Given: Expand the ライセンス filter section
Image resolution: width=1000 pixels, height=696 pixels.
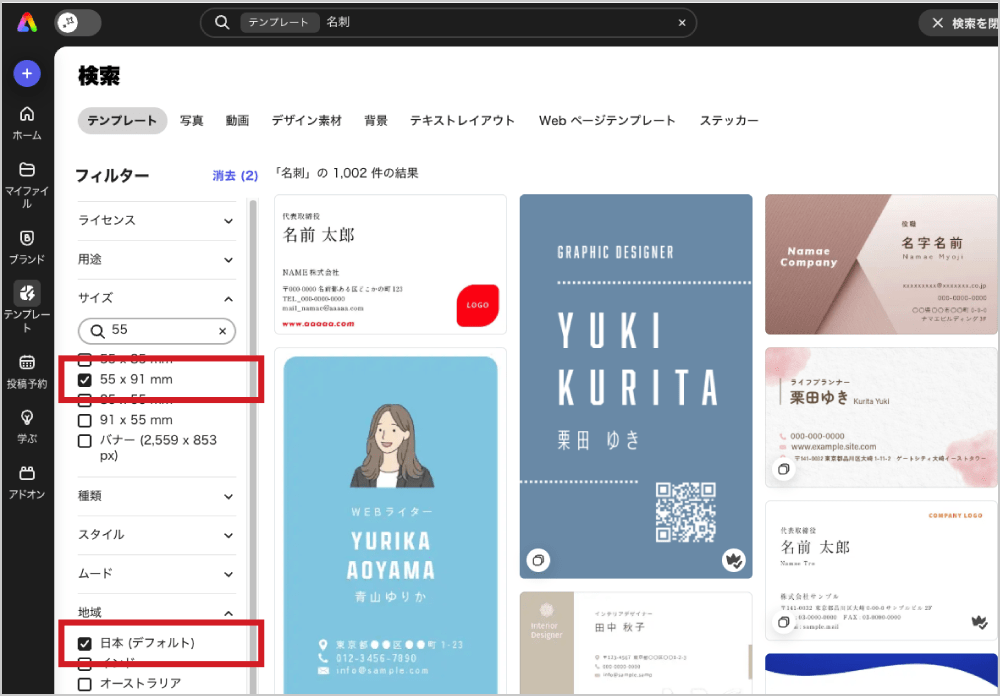Looking at the screenshot, I should (x=228, y=220).
